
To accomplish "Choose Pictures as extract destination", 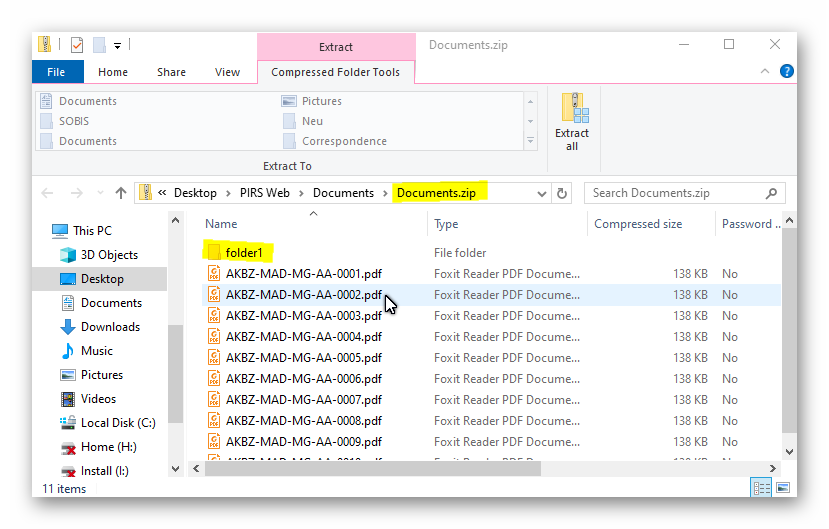I will point(312,101).
